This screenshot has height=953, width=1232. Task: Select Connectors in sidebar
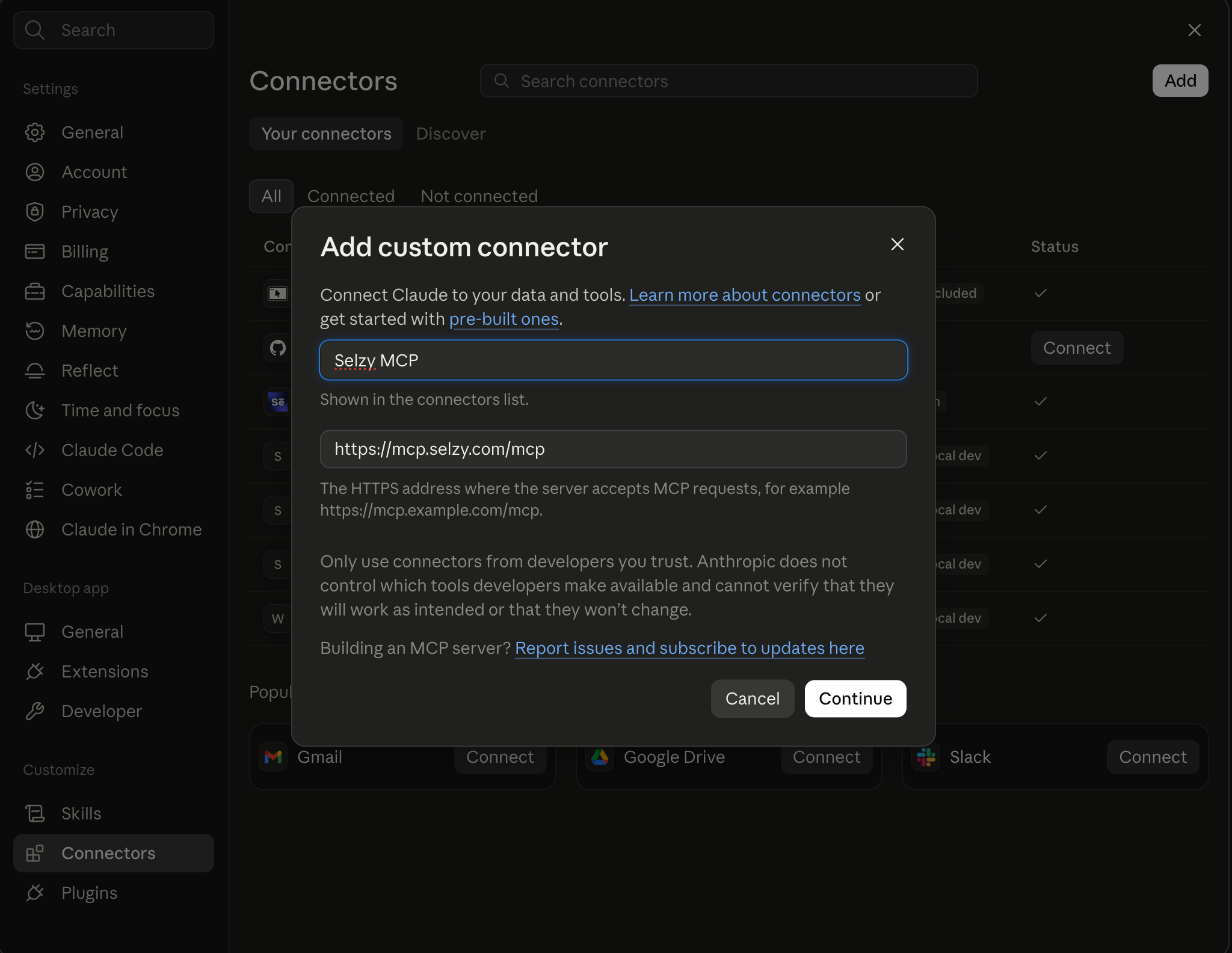(113, 853)
